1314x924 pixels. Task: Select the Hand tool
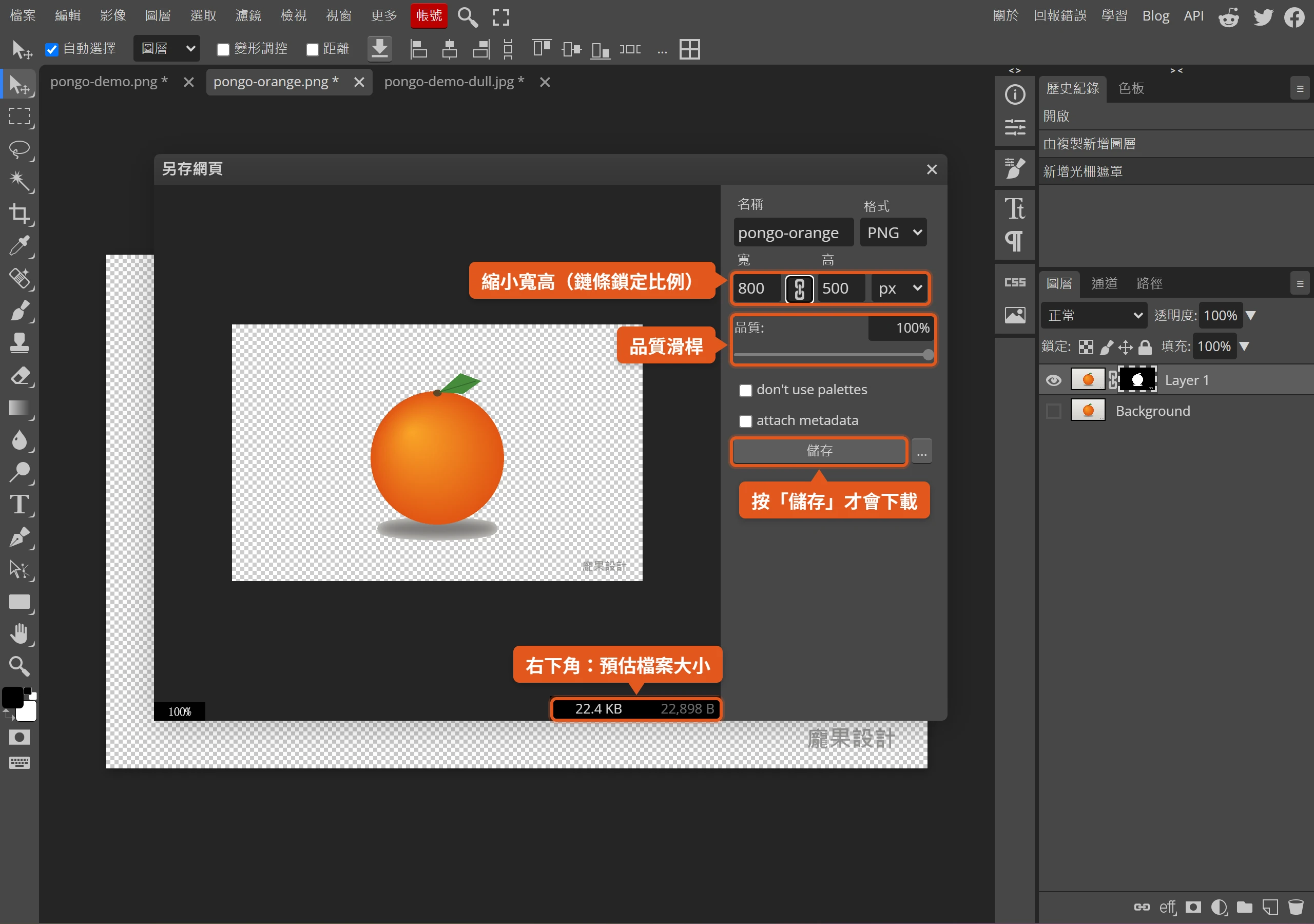coord(20,634)
